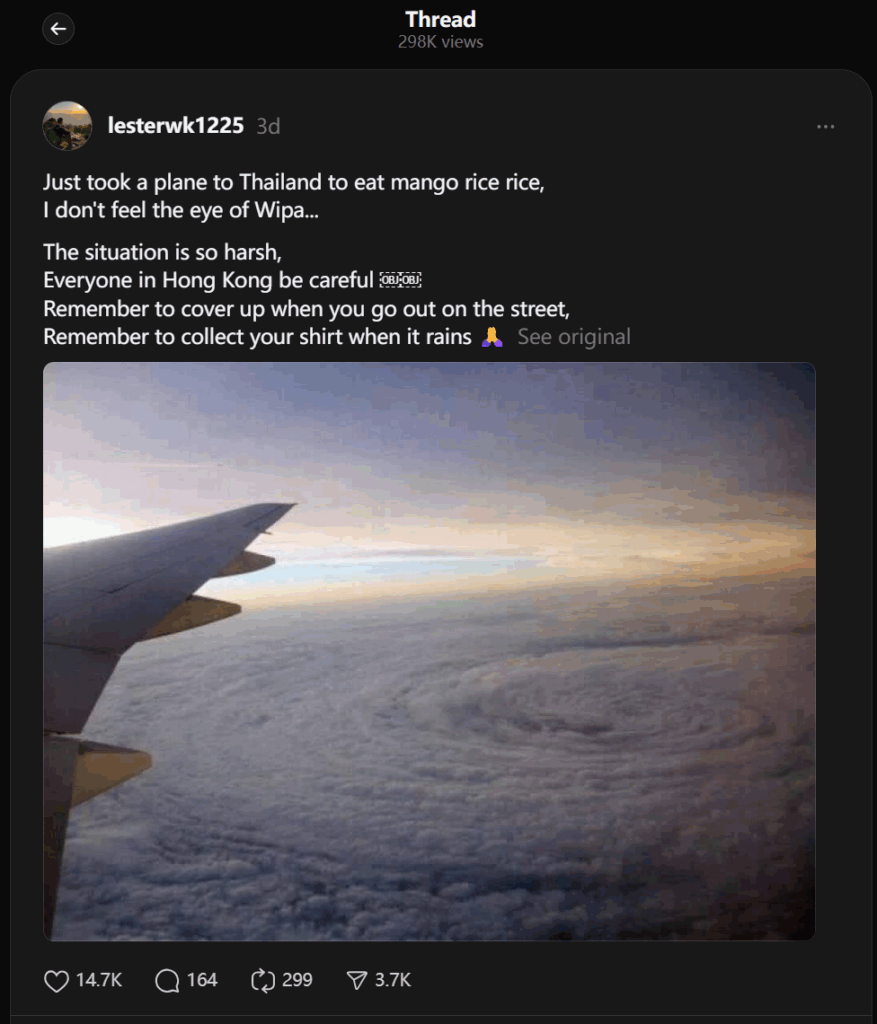Viewport: 877px width, 1024px height.
Task: Click the praying hands emoji in post
Action: 492,337
